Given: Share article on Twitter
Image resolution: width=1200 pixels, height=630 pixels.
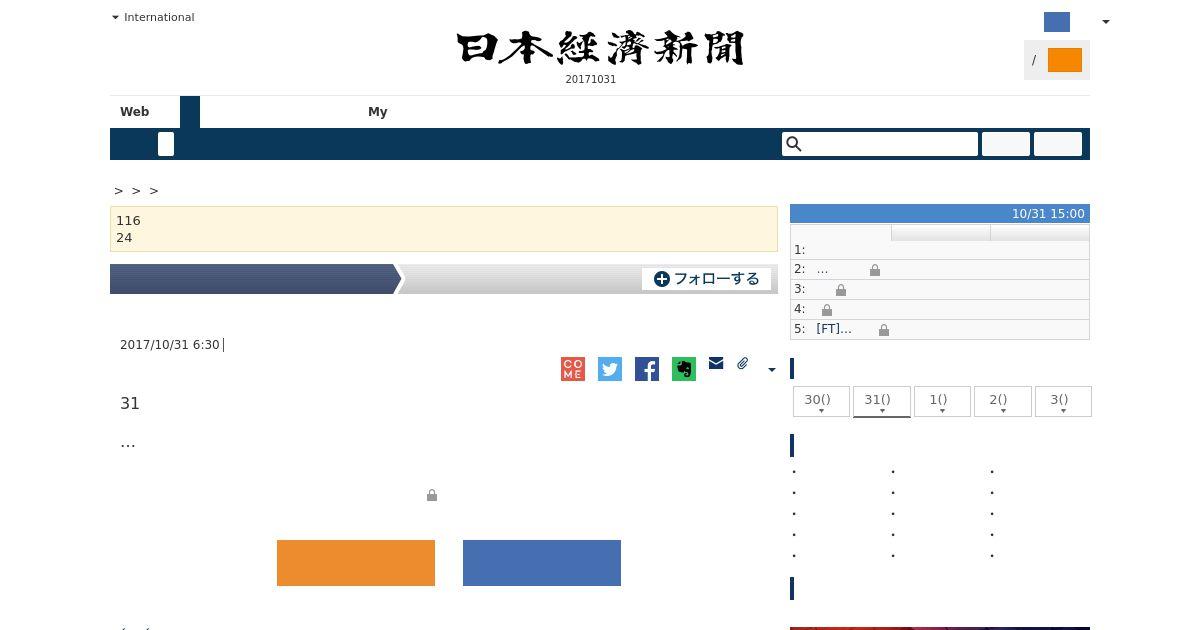Looking at the screenshot, I should pos(610,369).
